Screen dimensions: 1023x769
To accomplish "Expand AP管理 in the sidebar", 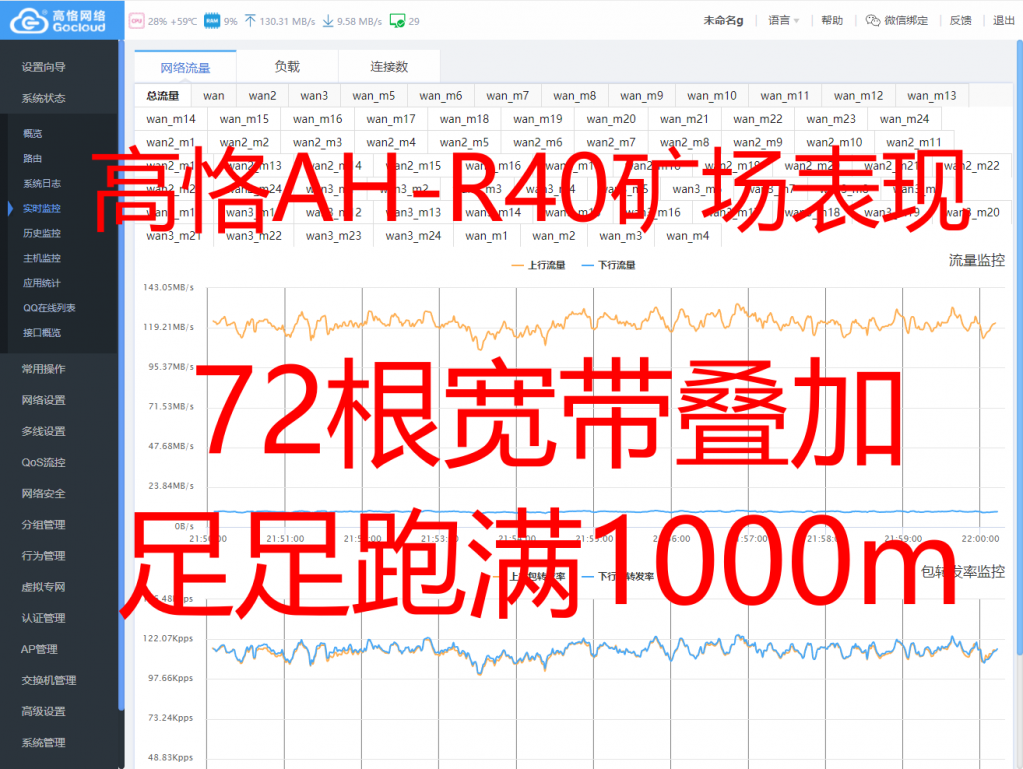I will (39, 650).
